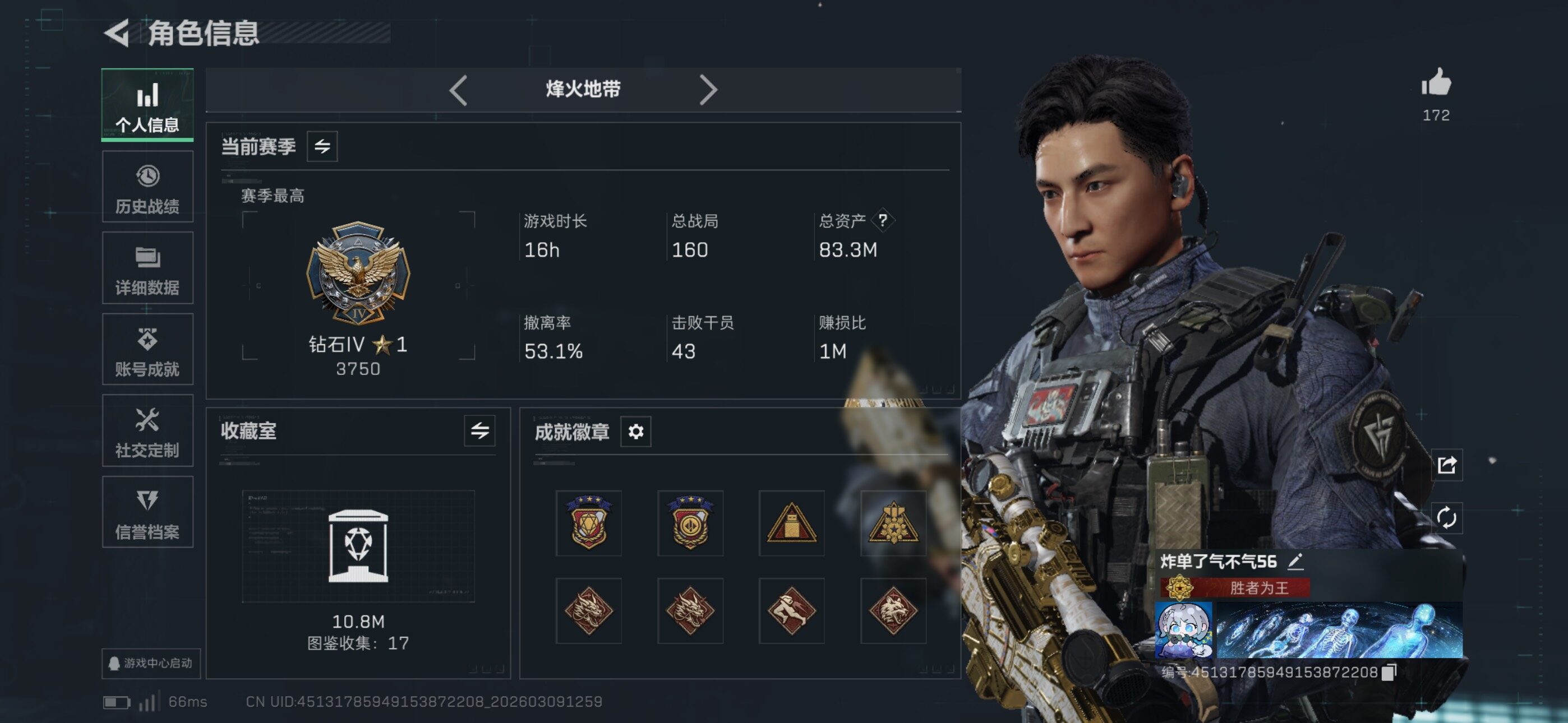1568x723 pixels.
Task: Click the refresh character model icon
Action: [1446, 517]
